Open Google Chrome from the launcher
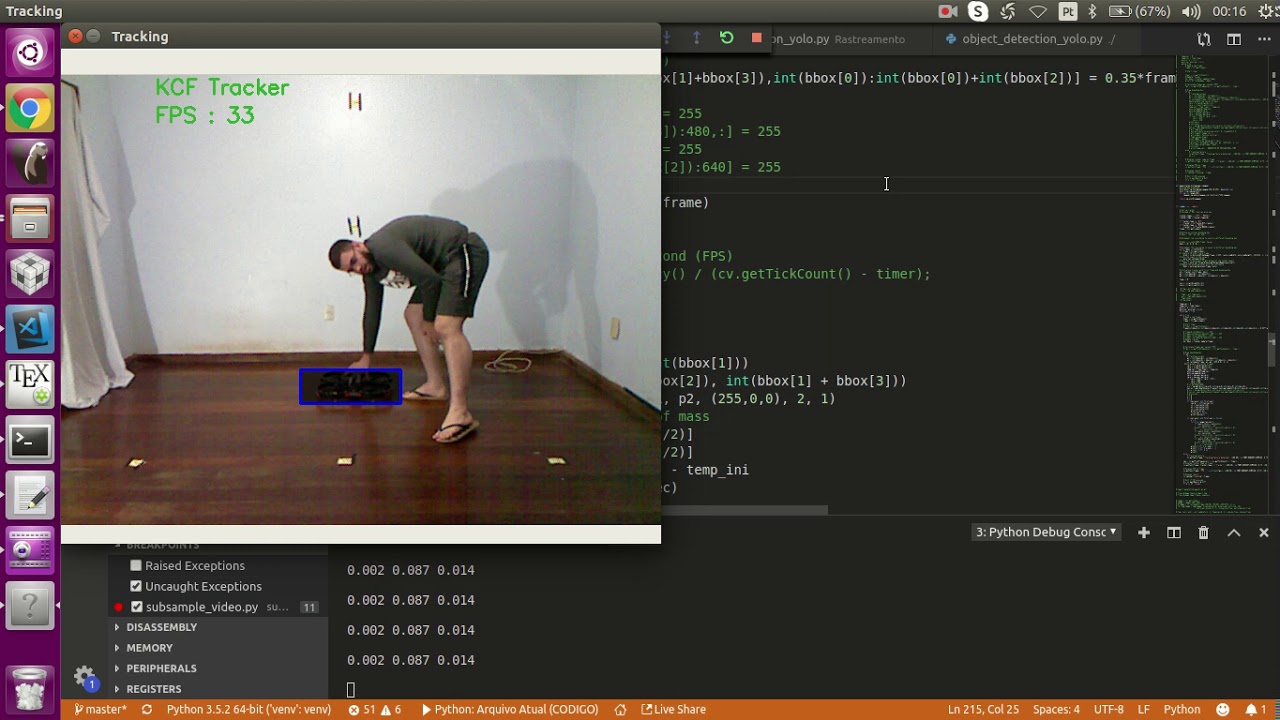The image size is (1280, 720). click(30, 109)
